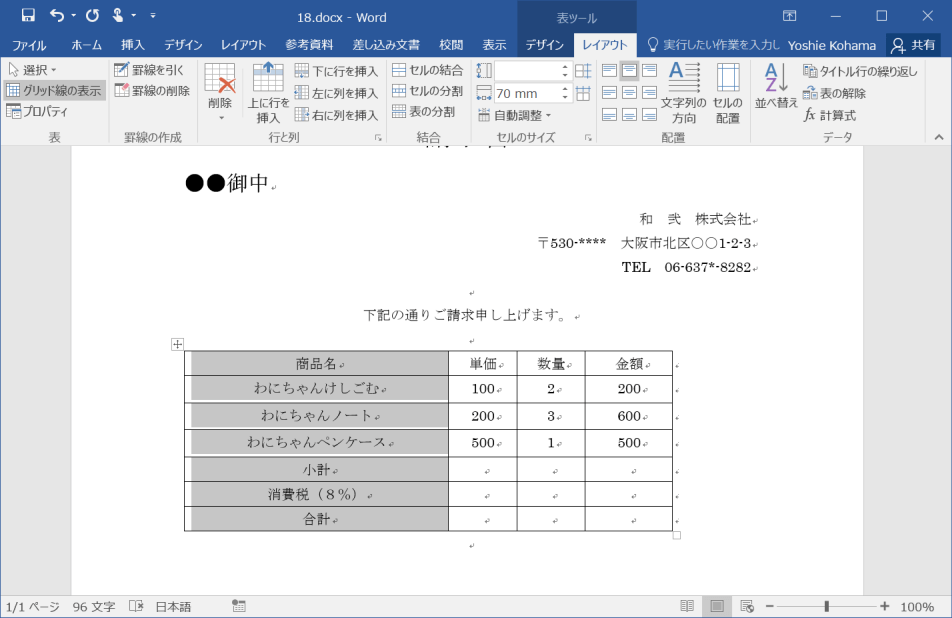Screen dimensions: 952x618
Task: Click the 日本語 language indicator
Action: [173, 606]
